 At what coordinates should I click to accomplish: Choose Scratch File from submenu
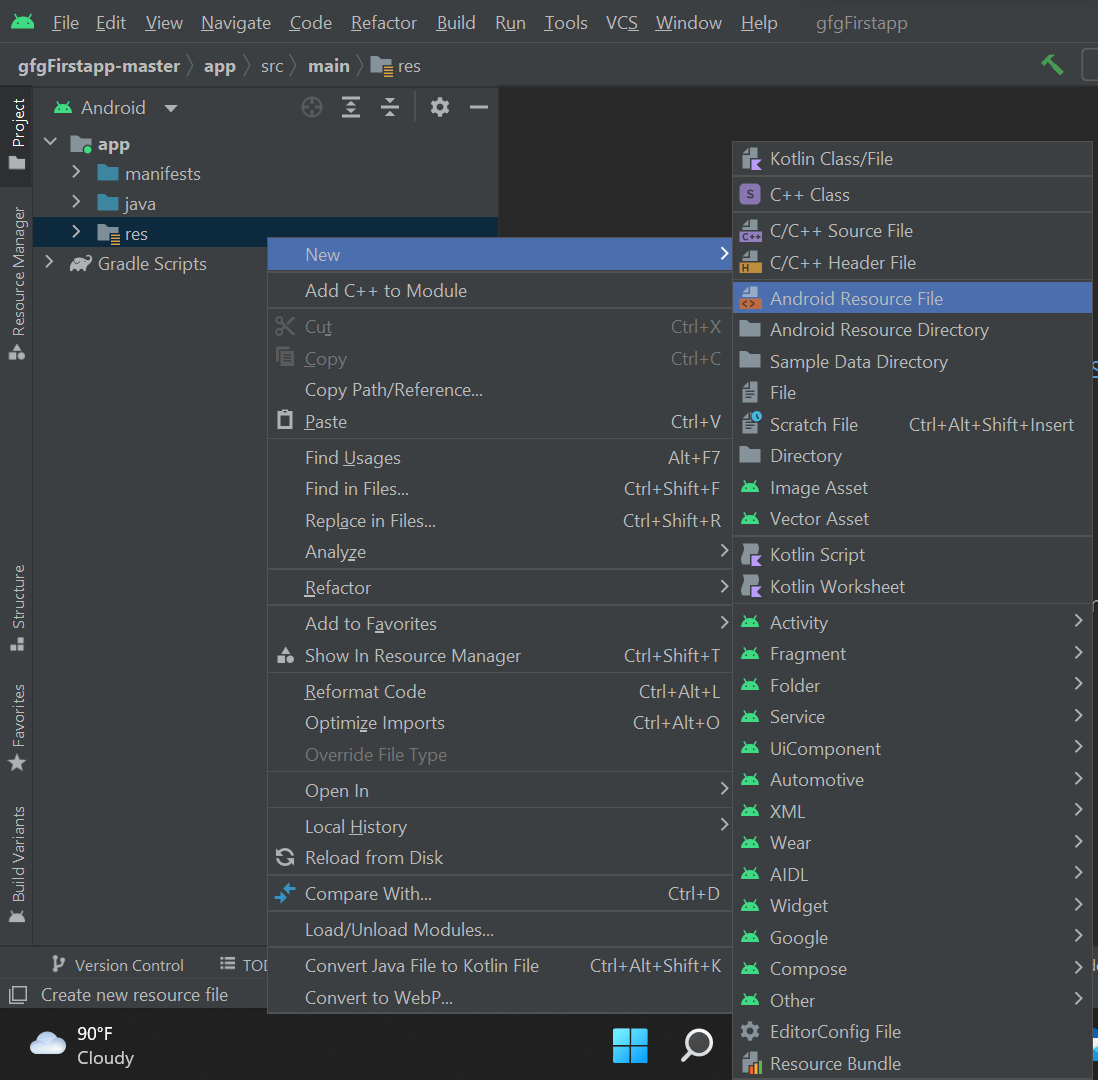pyautogui.click(x=912, y=424)
